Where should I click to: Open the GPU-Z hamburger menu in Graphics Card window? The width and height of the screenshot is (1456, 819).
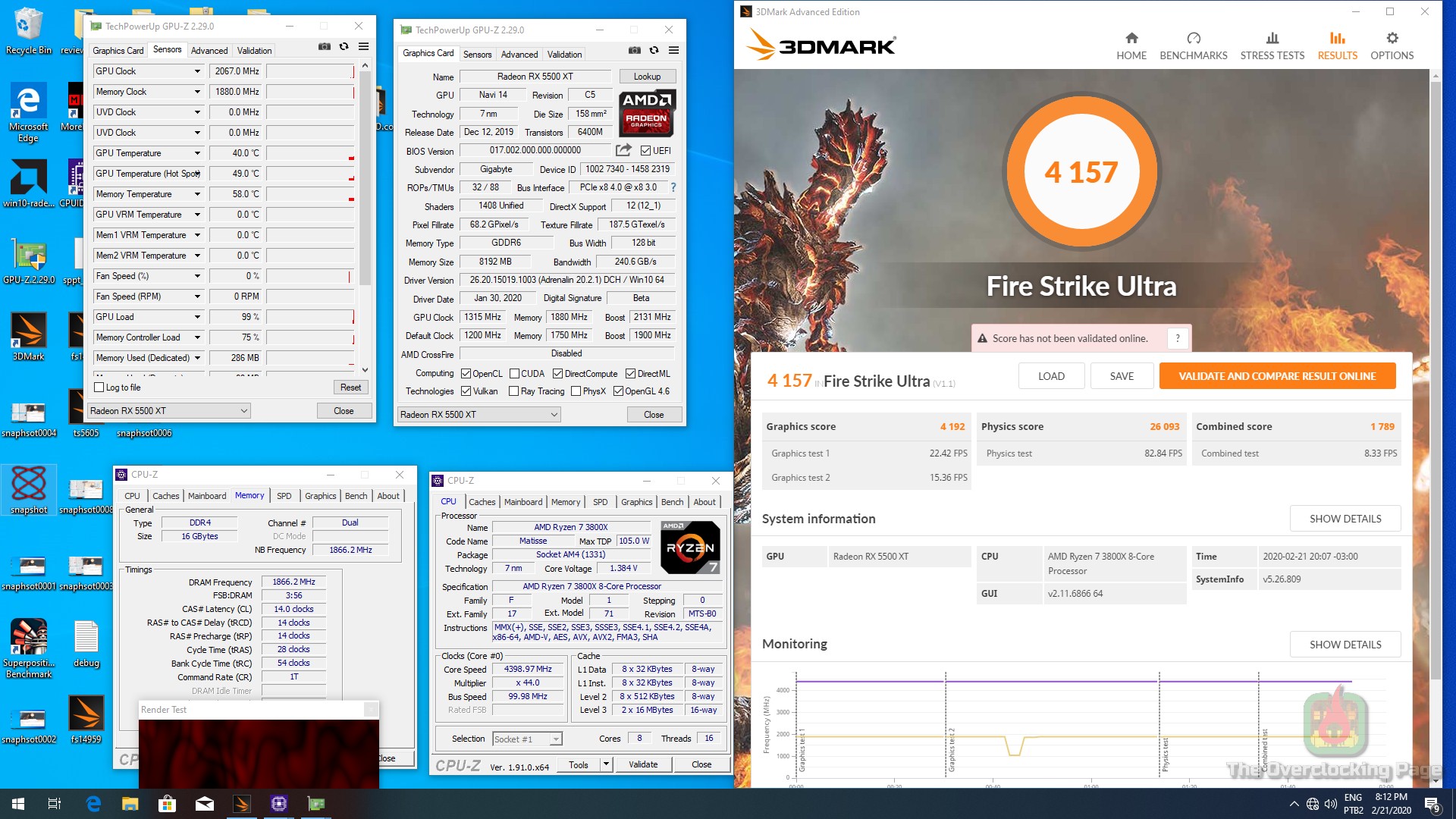tap(673, 51)
